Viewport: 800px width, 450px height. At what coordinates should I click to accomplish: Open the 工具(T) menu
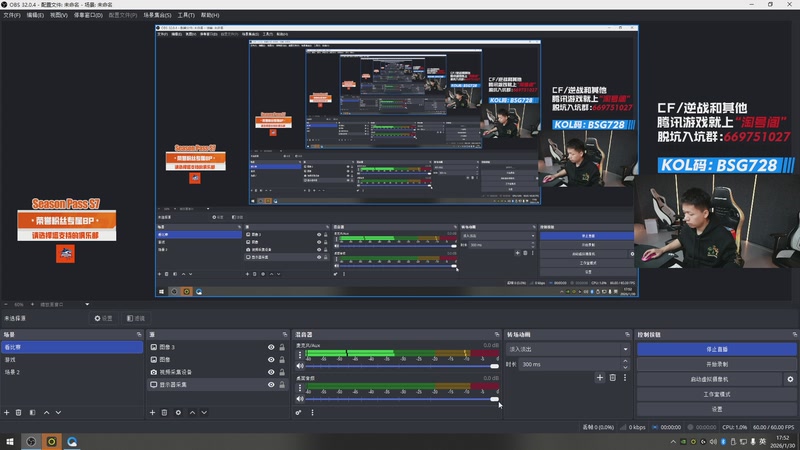[186, 15]
